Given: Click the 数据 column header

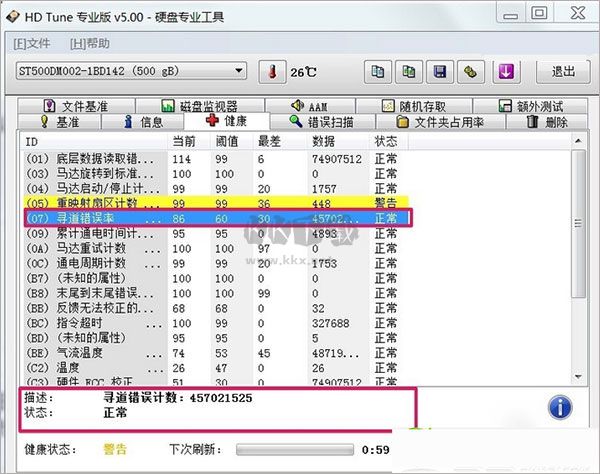Looking at the screenshot, I should click(338, 142).
